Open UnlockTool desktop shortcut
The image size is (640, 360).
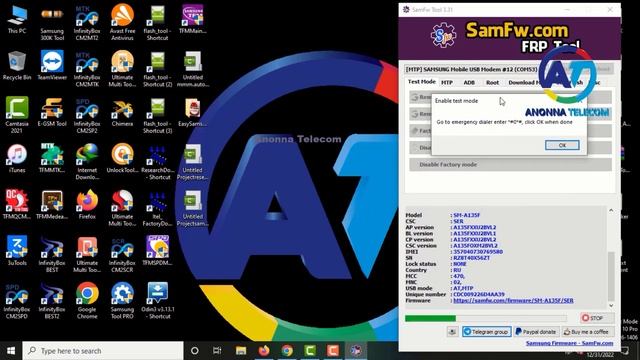tap(122, 158)
